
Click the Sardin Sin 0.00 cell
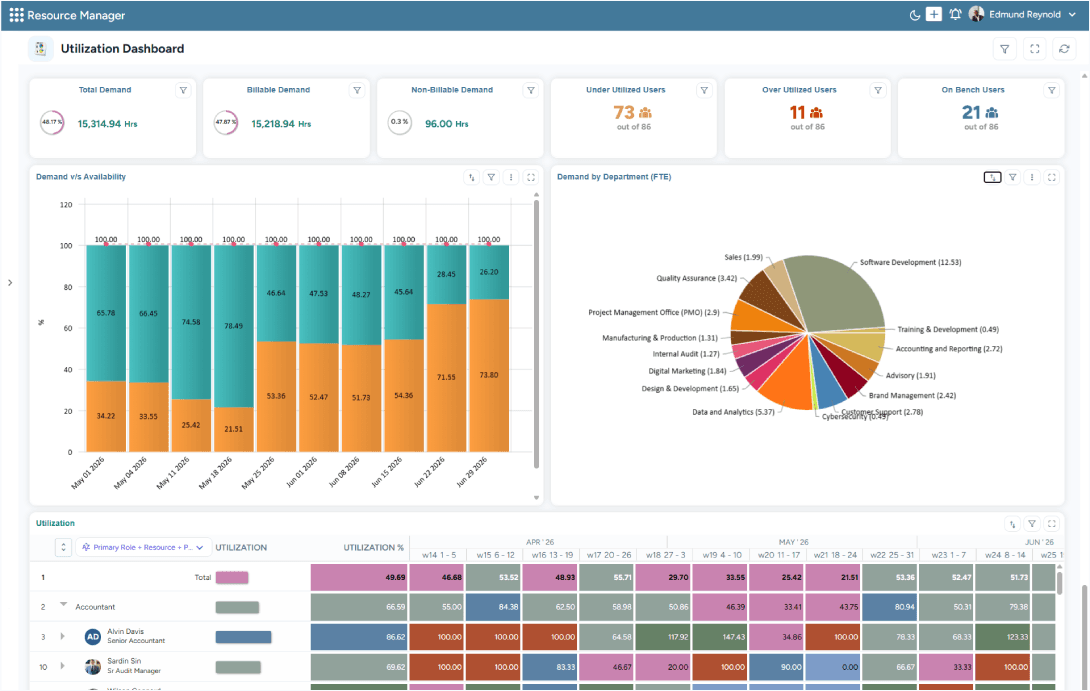tap(833, 667)
